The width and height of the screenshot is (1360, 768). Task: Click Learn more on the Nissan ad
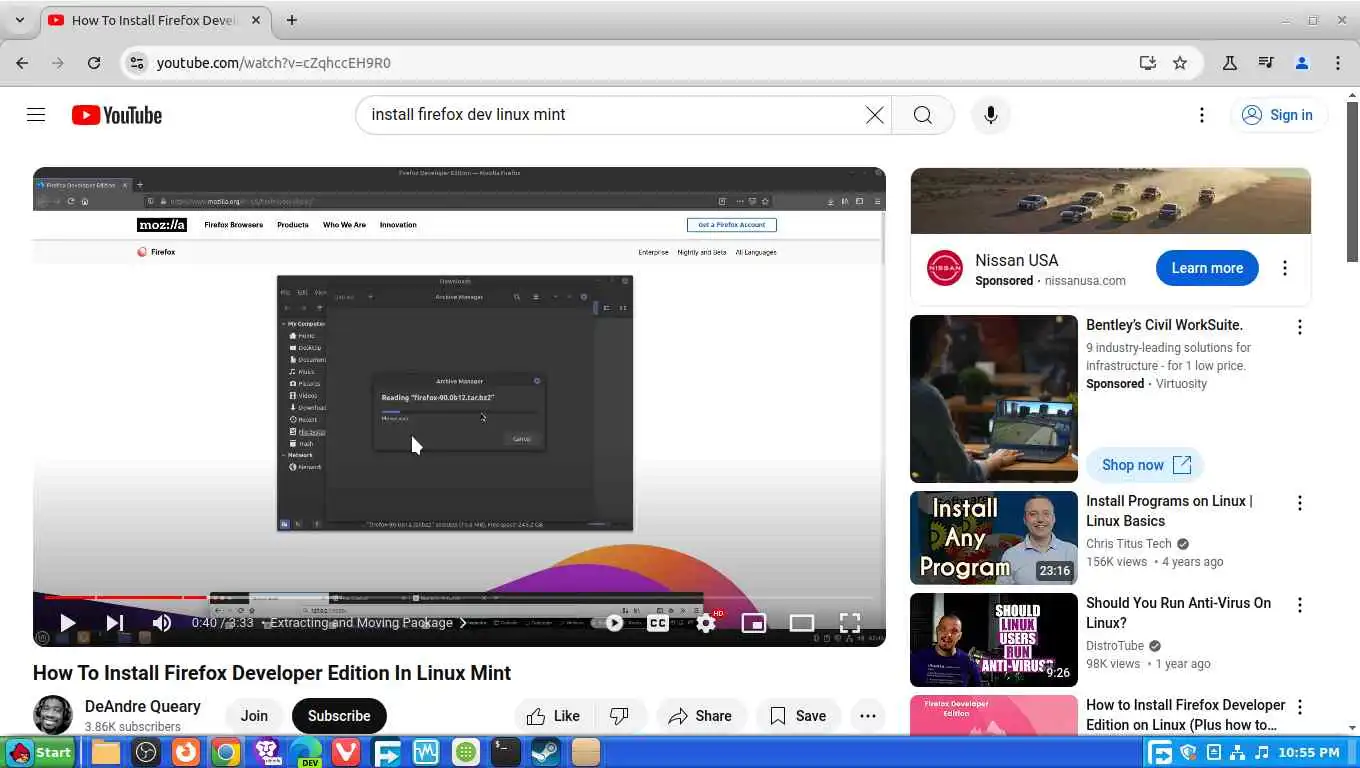(x=1207, y=268)
